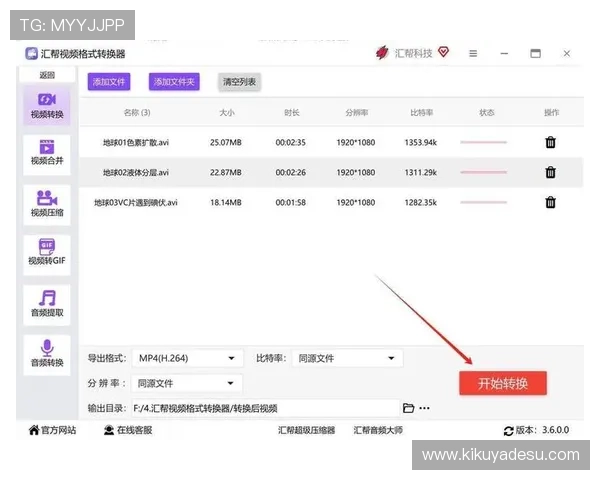
Task: Click the 00:02:35 duration cell
Action: (x=291, y=143)
